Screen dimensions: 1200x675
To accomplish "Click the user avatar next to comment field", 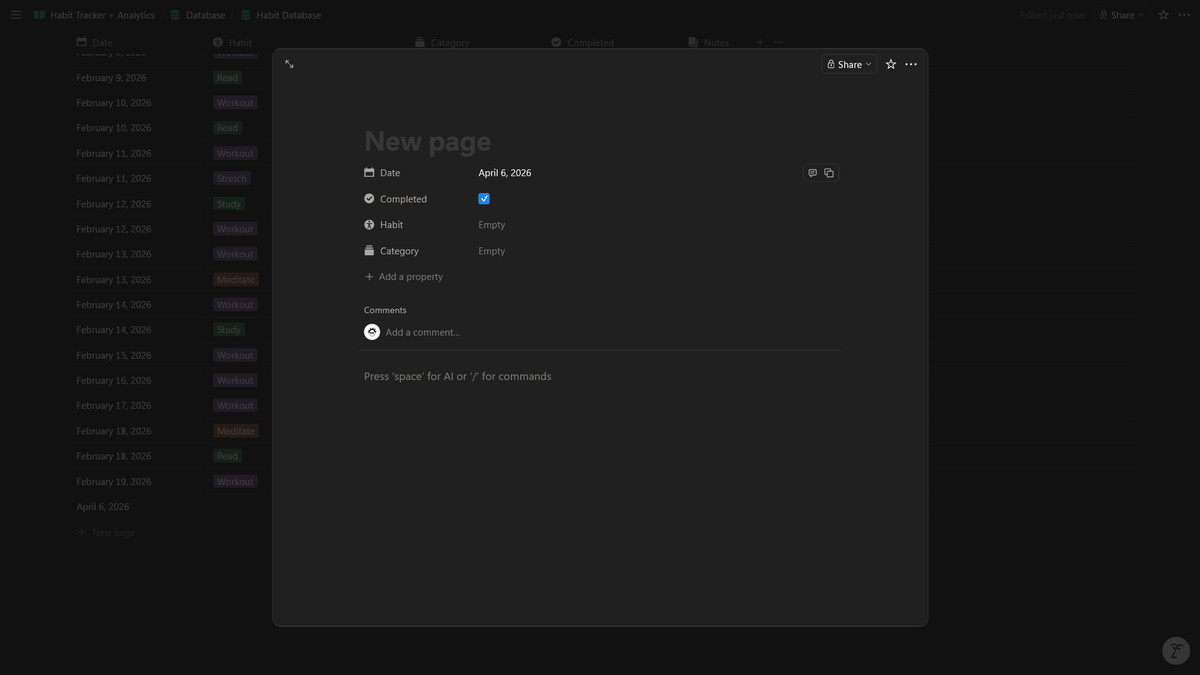I will tap(372, 332).
